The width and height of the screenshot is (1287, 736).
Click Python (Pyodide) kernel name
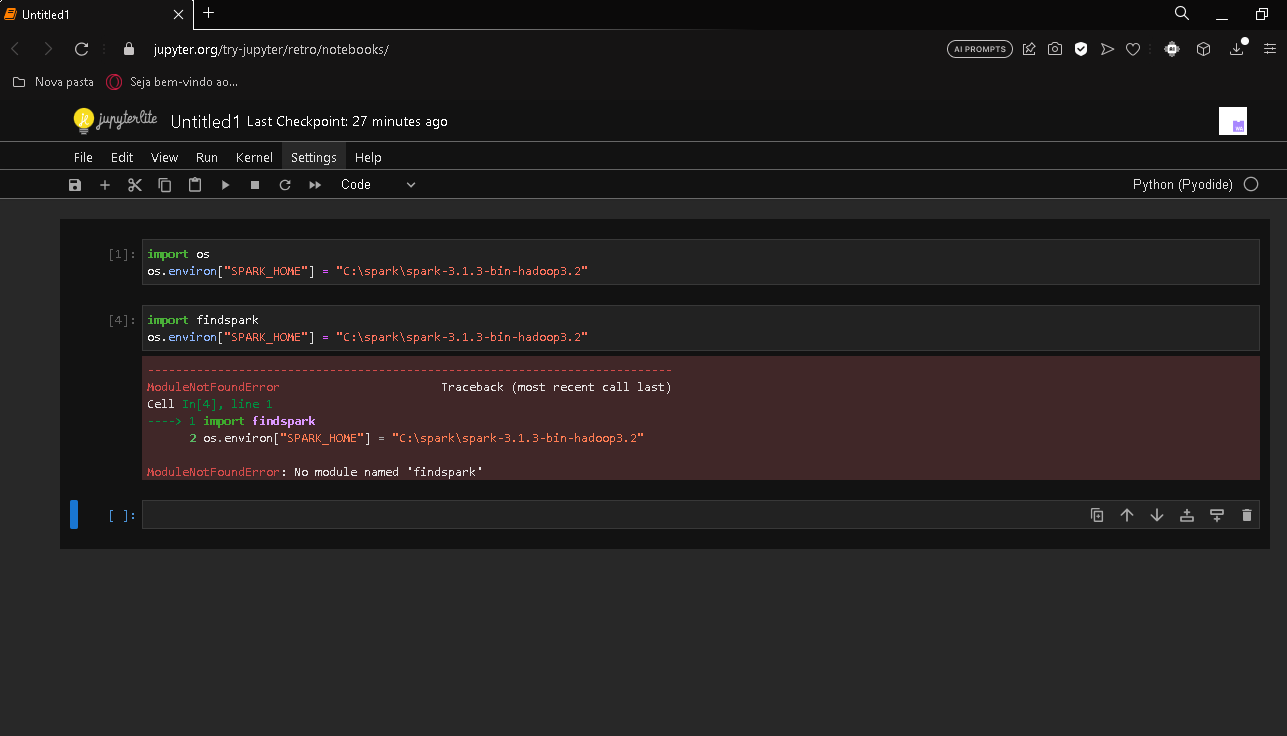tap(1182, 185)
